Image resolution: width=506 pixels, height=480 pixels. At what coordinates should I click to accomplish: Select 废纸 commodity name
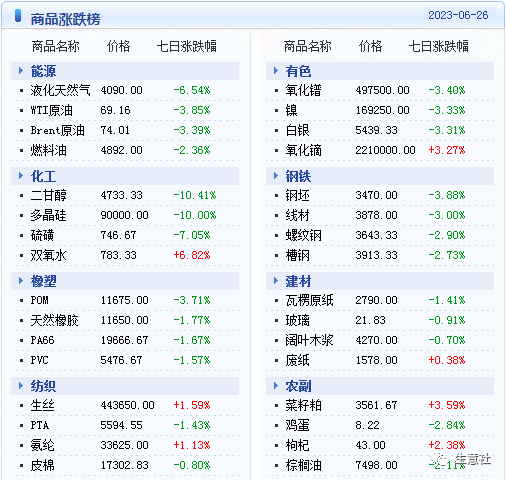click(x=297, y=360)
